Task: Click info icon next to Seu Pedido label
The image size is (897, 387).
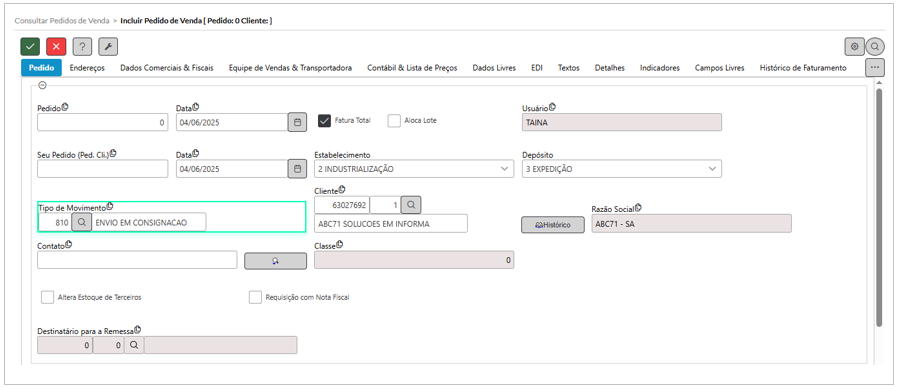Action: 113,153
